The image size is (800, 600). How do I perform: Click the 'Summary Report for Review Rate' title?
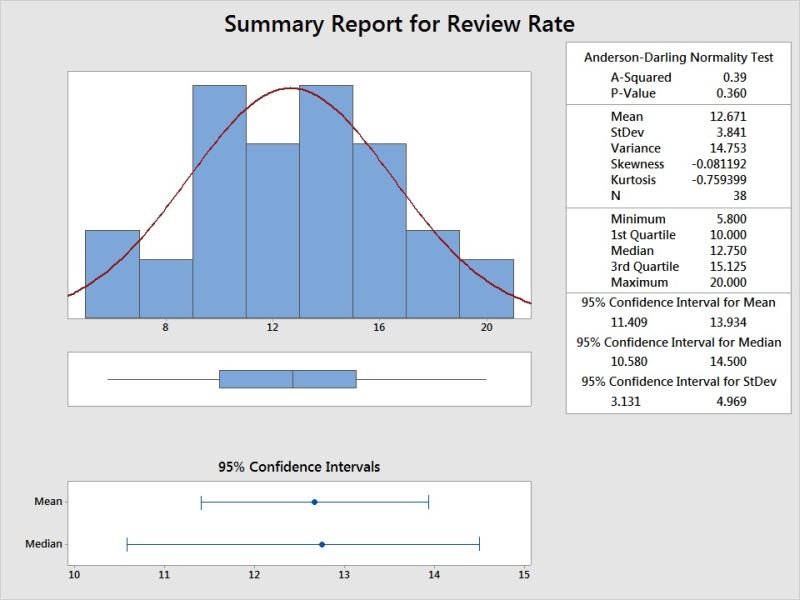click(x=399, y=23)
